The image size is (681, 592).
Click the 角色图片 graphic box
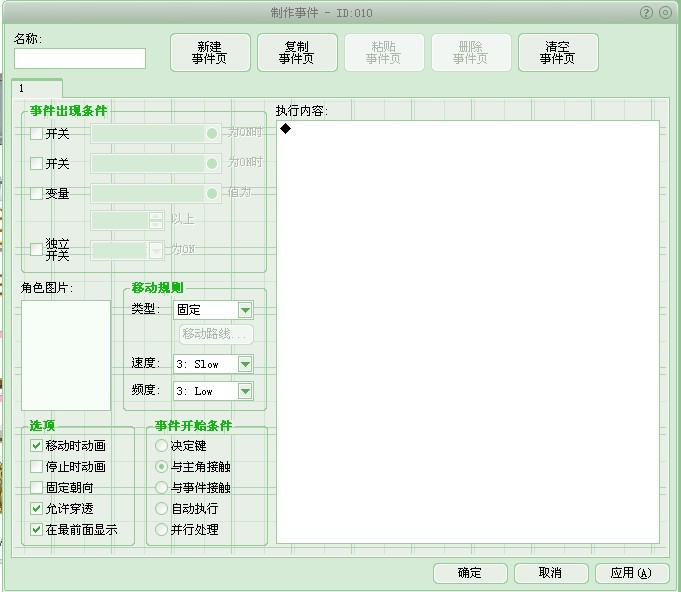pos(66,355)
